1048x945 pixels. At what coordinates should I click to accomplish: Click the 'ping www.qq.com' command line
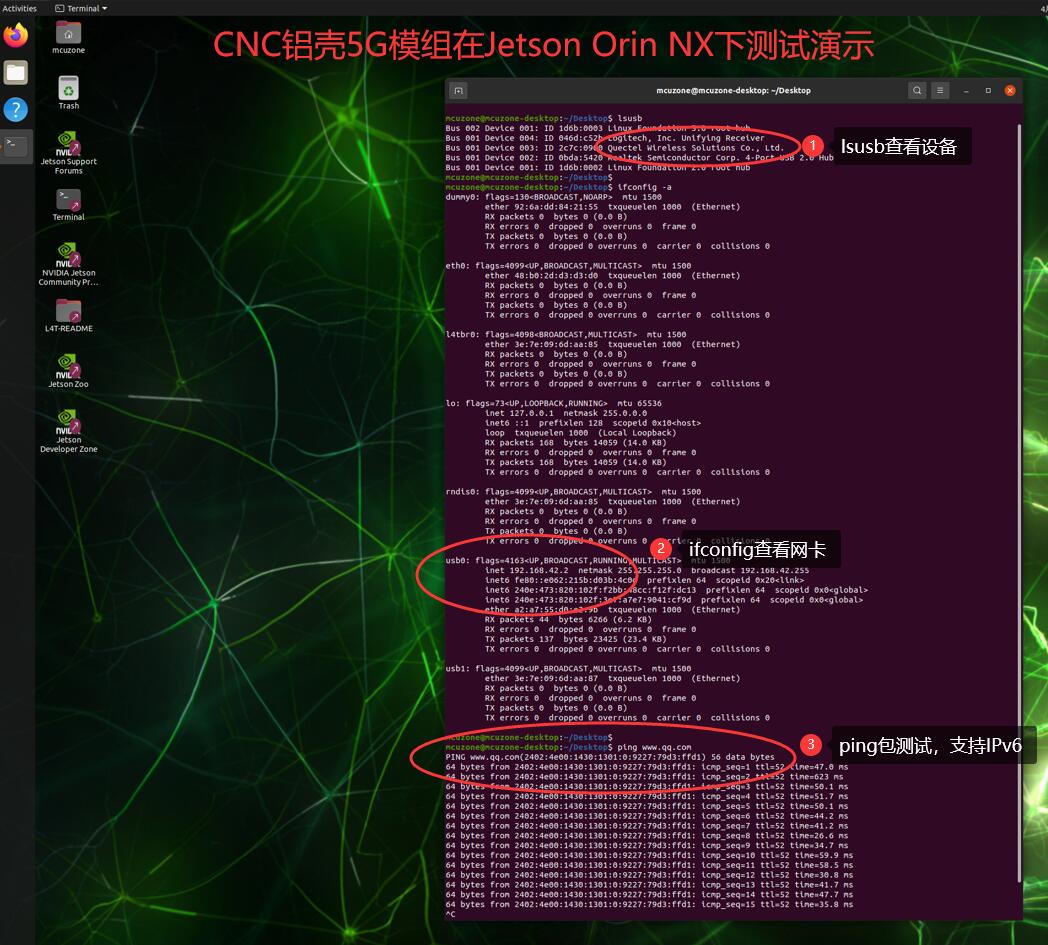[x=568, y=747]
